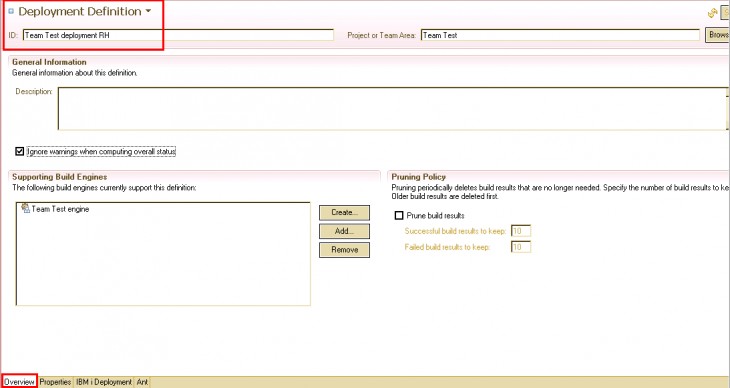Open the Ant tab

click(x=142, y=382)
